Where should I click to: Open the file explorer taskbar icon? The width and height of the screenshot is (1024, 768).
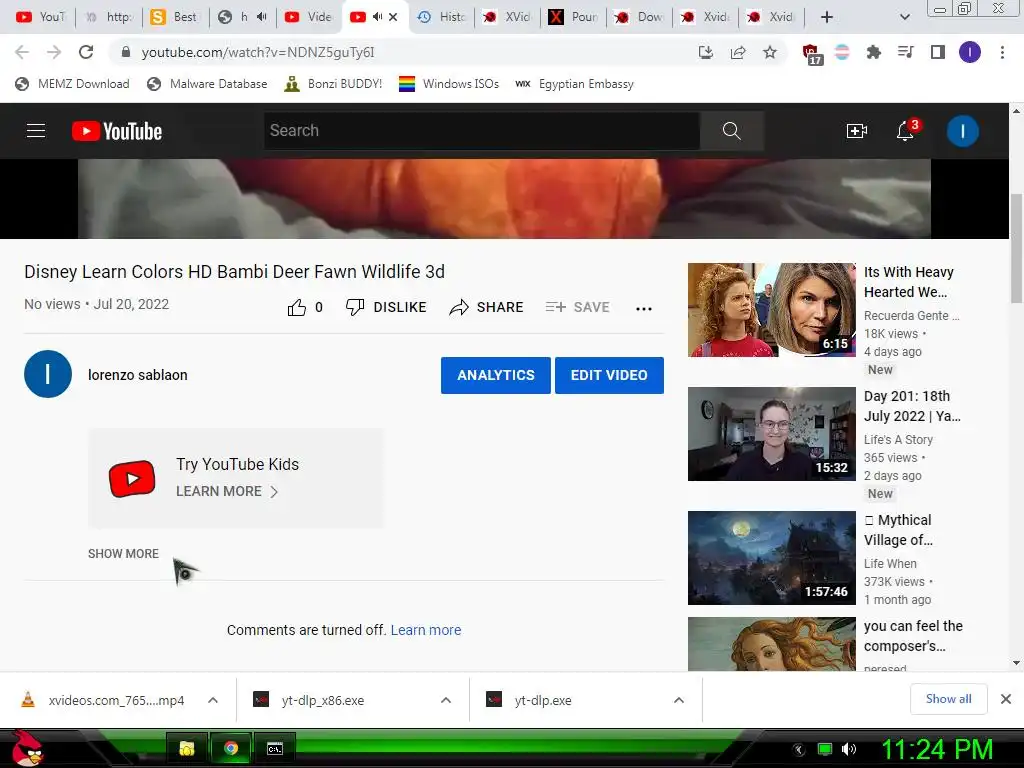tap(187, 748)
